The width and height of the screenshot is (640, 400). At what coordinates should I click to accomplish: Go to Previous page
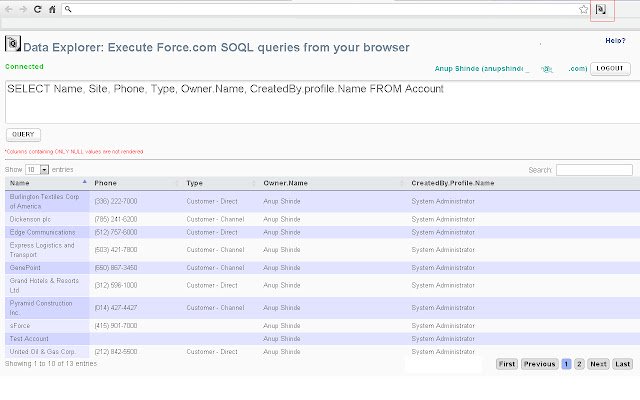click(540, 364)
